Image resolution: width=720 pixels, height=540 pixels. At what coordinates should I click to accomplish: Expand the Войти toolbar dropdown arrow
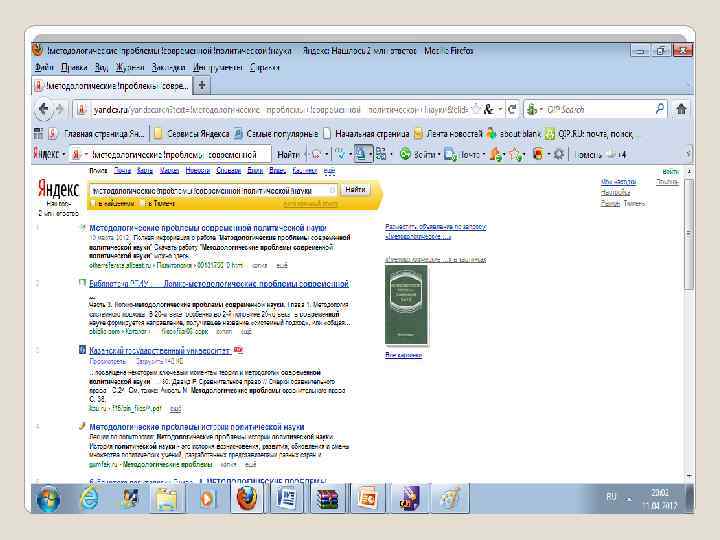[439, 155]
